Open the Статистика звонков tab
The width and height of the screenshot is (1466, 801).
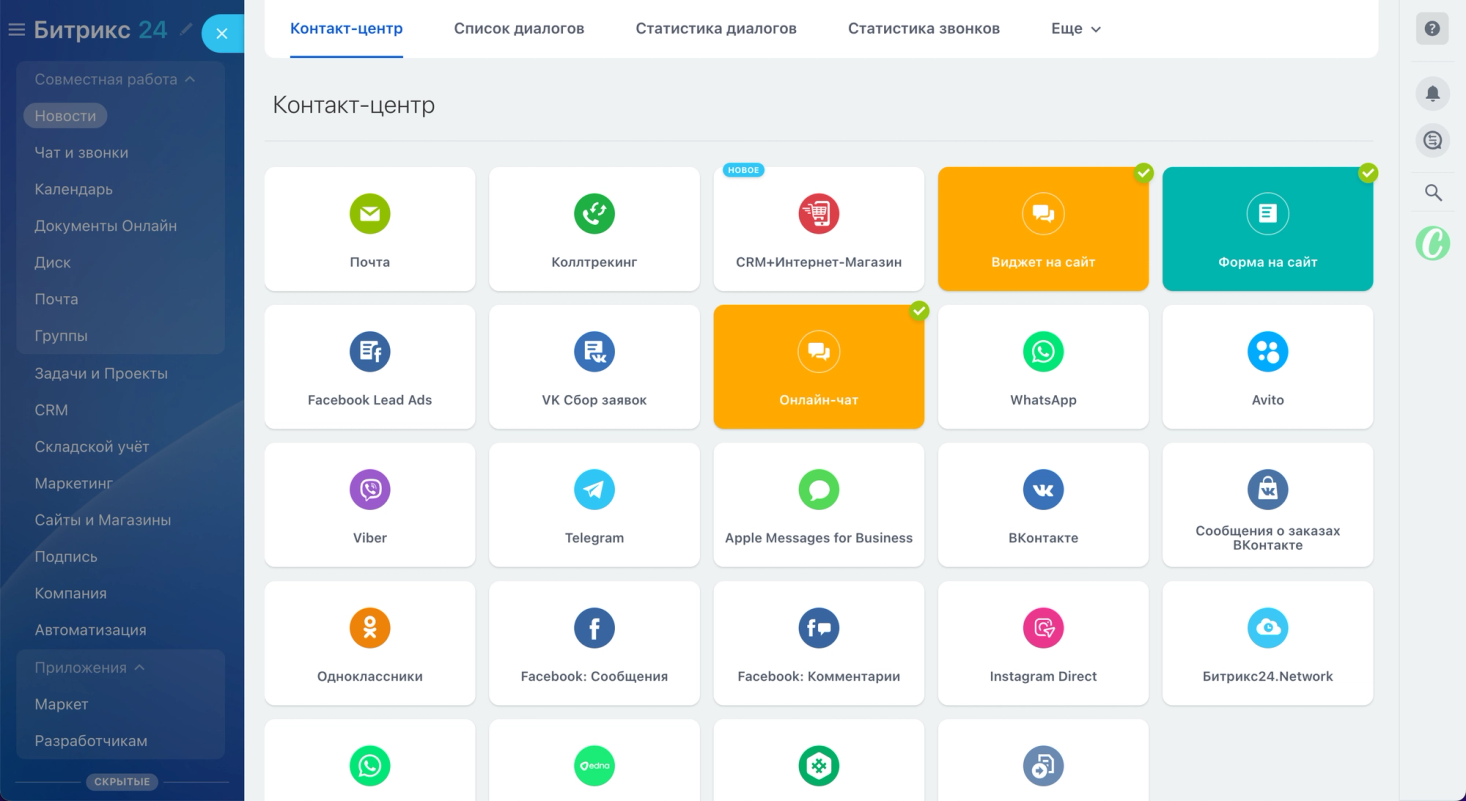924,29
